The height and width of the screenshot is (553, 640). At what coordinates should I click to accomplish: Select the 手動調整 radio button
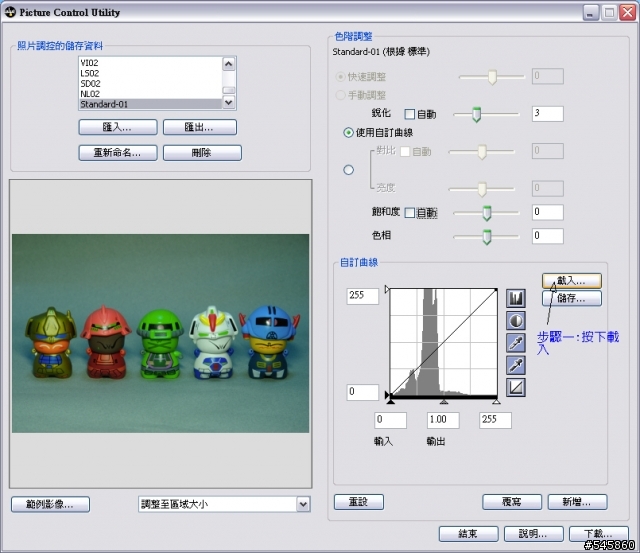coord(340,95)
